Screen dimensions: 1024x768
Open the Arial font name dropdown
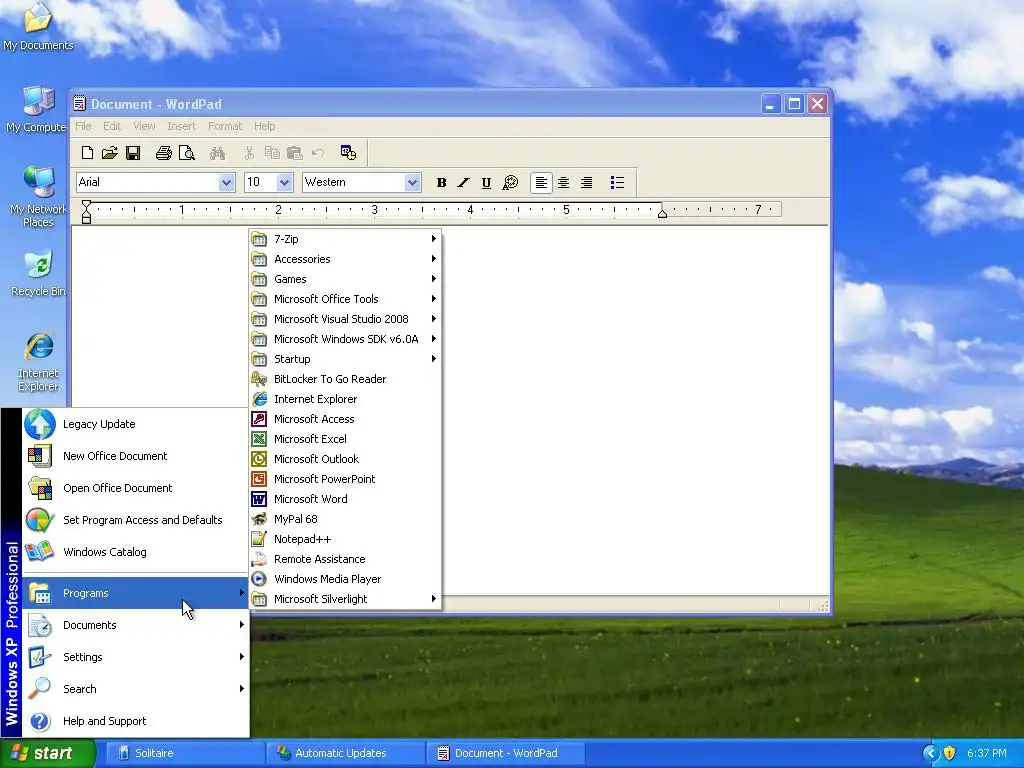point(226,182)
